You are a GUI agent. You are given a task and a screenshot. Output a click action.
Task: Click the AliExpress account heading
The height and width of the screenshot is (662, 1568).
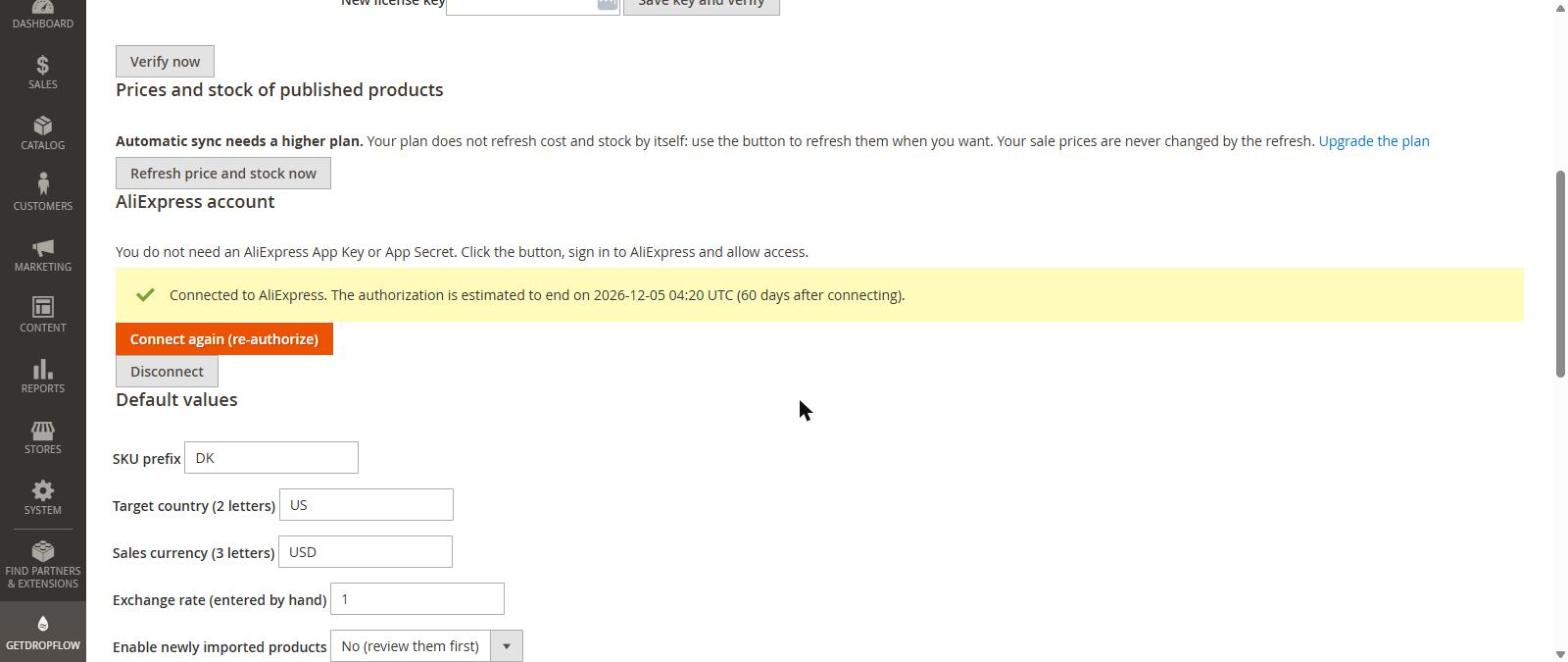pyautogui.click(x=195, y=202)
